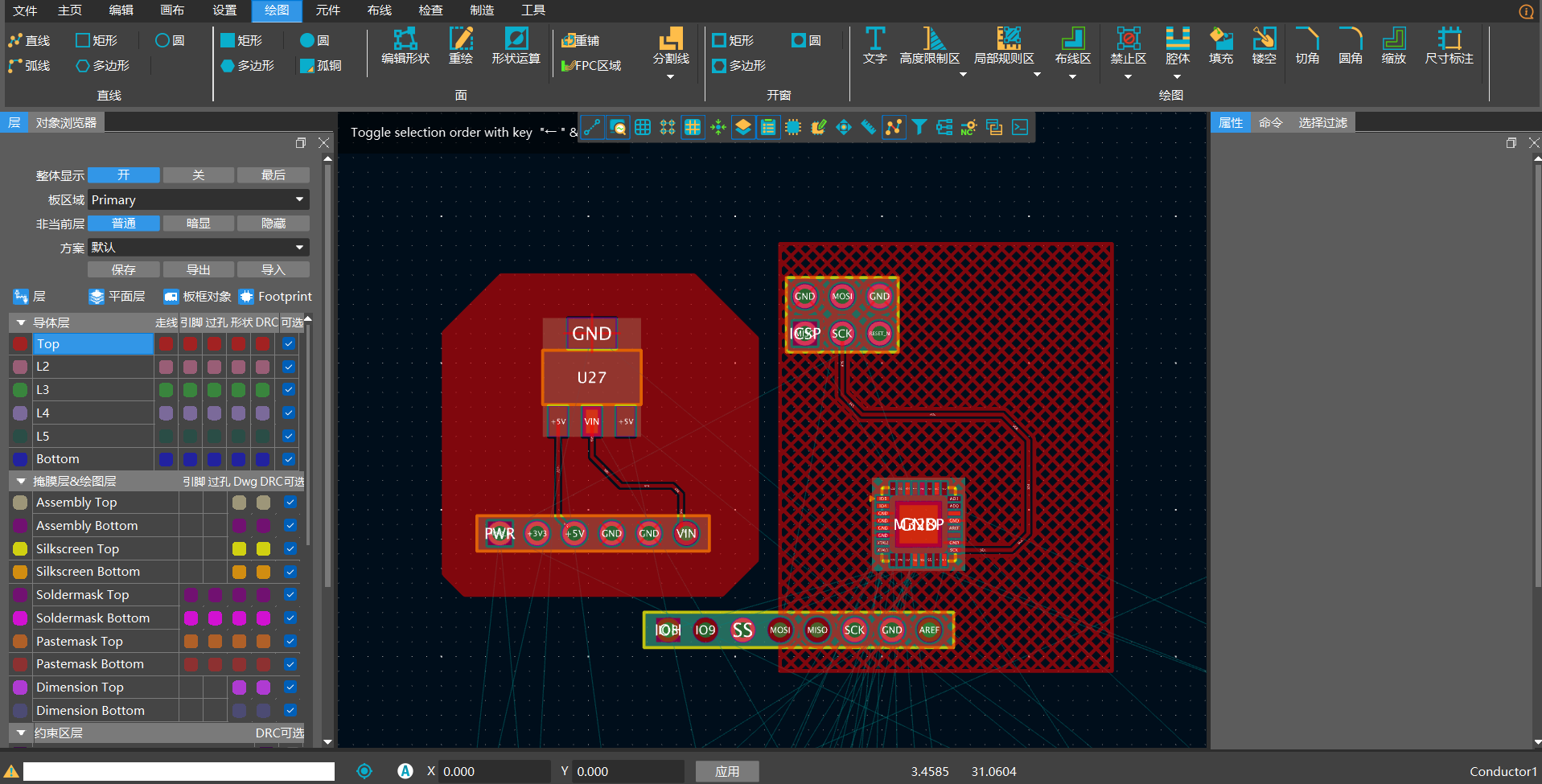
Task: Click the 应用 apply button
Action: (x=727, y=771)
